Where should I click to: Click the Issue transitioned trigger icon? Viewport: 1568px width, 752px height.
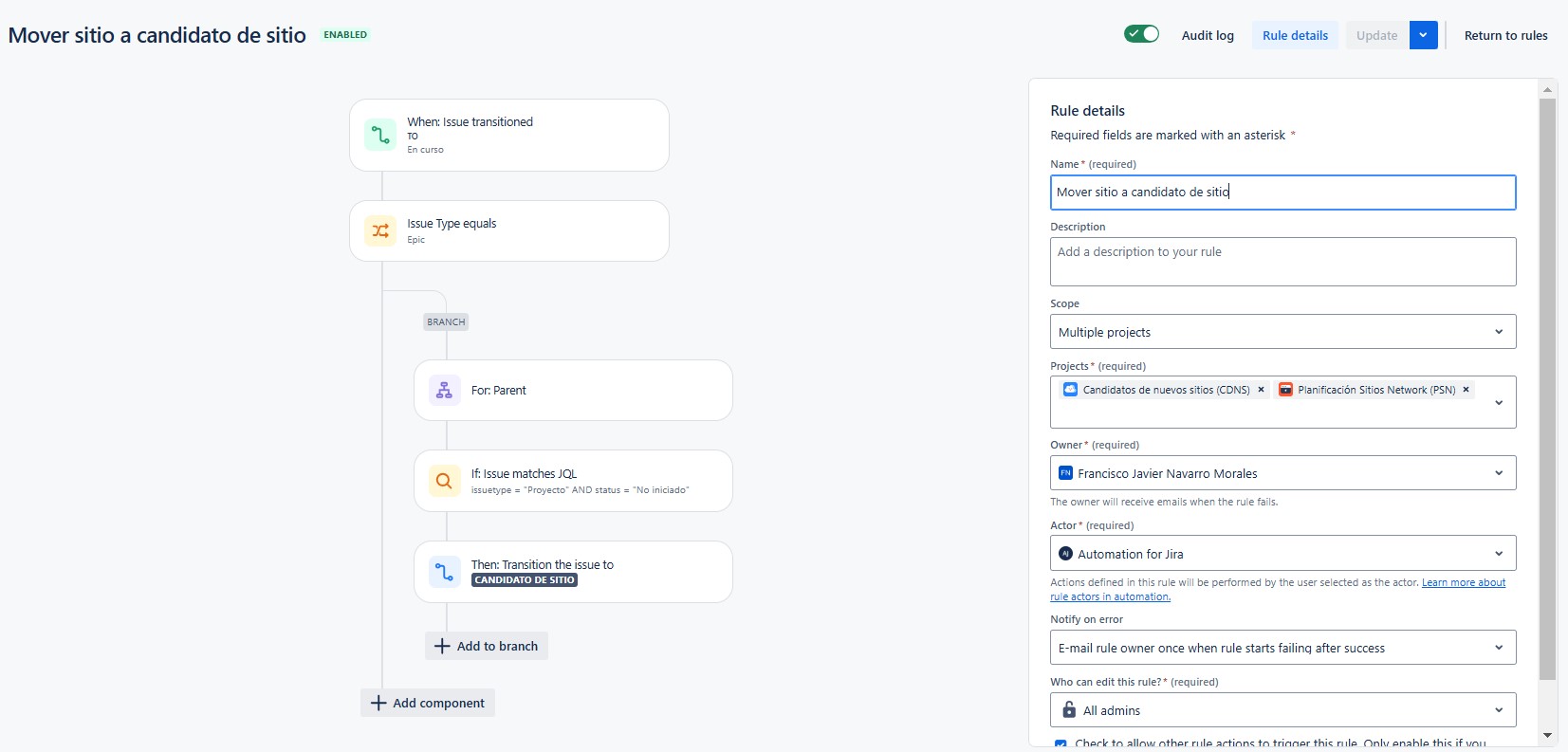point(380,135)
